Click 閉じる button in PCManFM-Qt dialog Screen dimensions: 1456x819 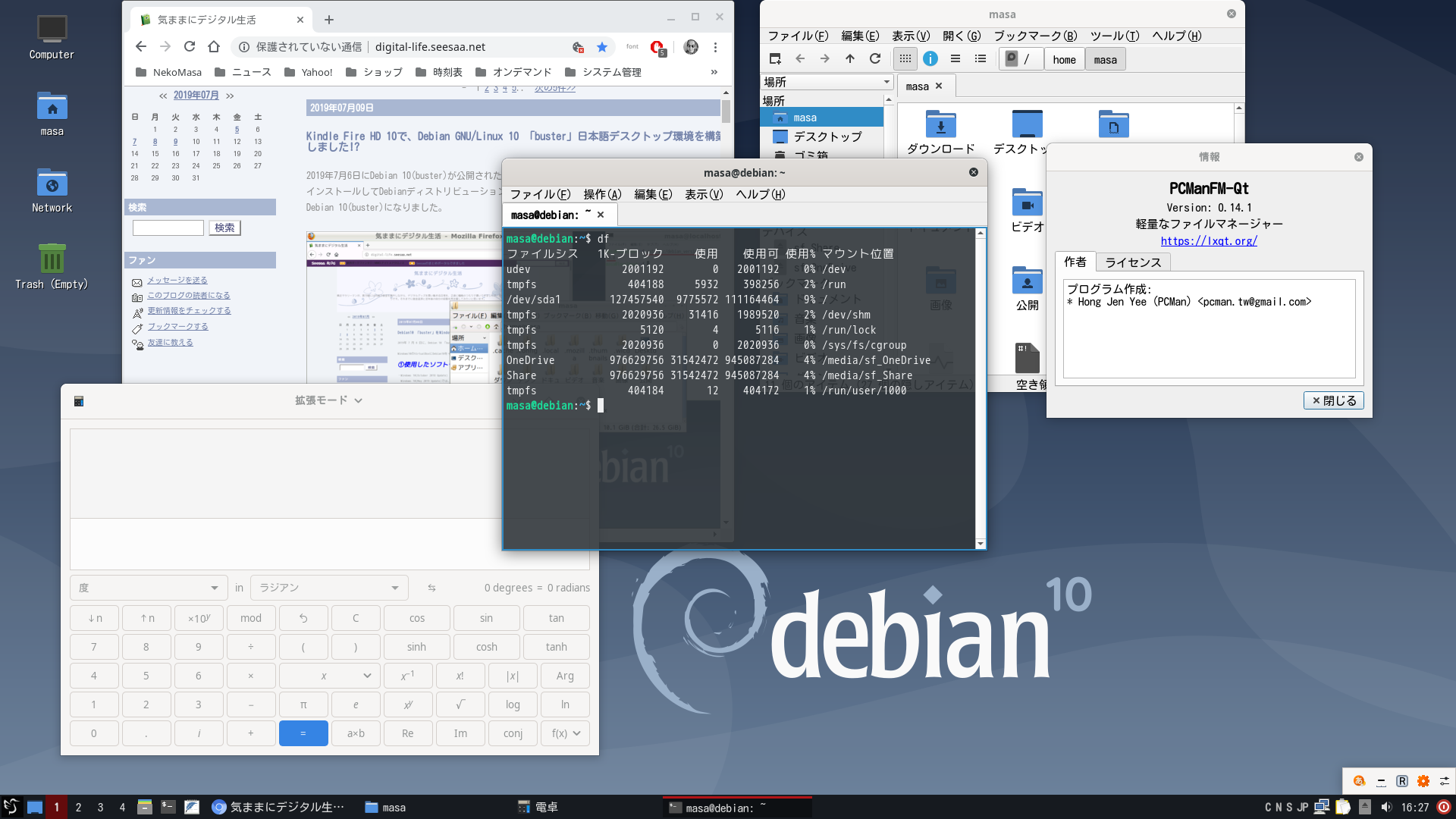point(1333,400)
